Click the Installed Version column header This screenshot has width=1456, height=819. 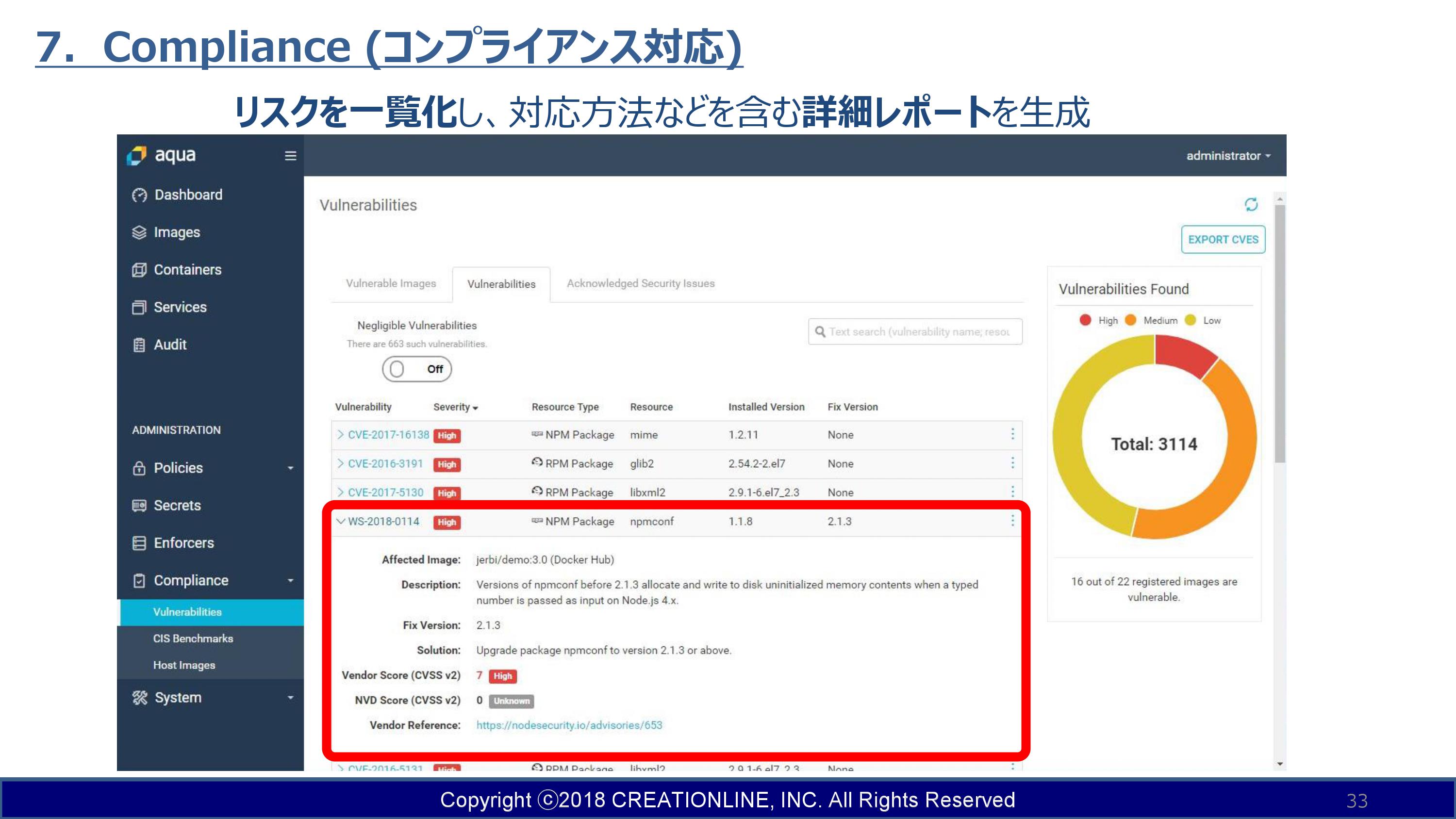(766, 407)
